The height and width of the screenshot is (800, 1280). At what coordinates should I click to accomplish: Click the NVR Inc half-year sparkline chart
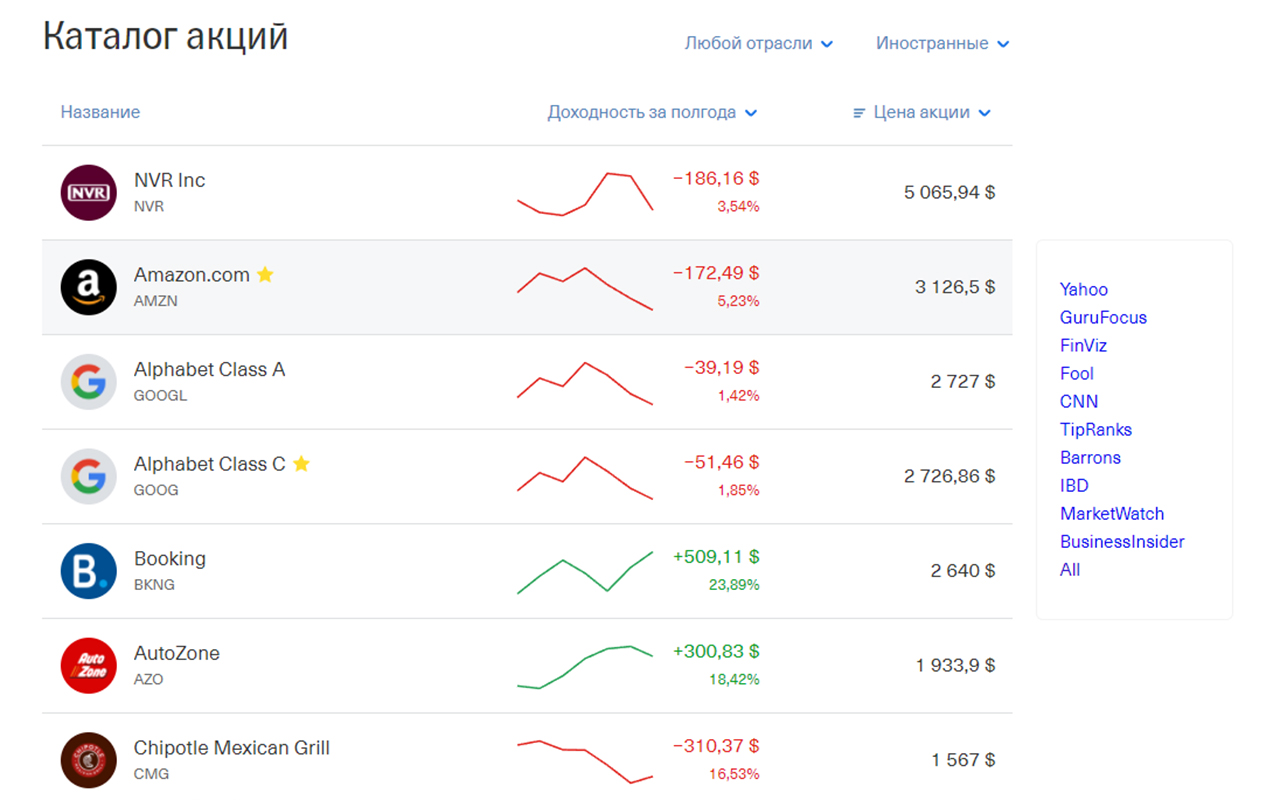coord(585,193)
